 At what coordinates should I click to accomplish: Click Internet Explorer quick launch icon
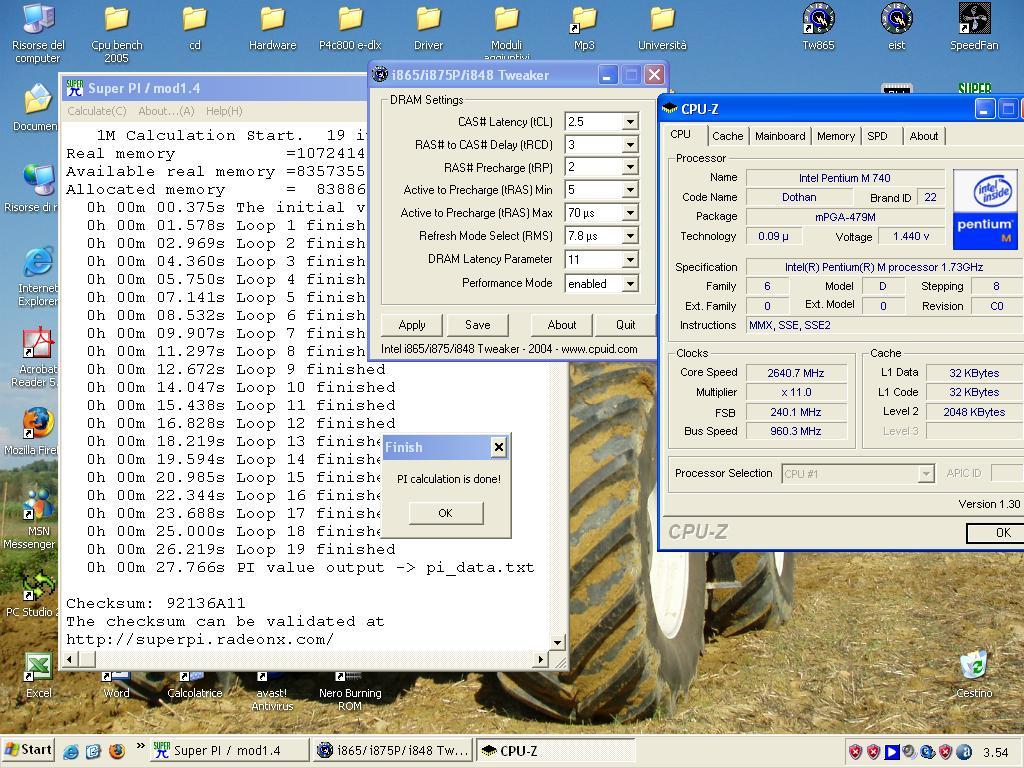(71, 751)
